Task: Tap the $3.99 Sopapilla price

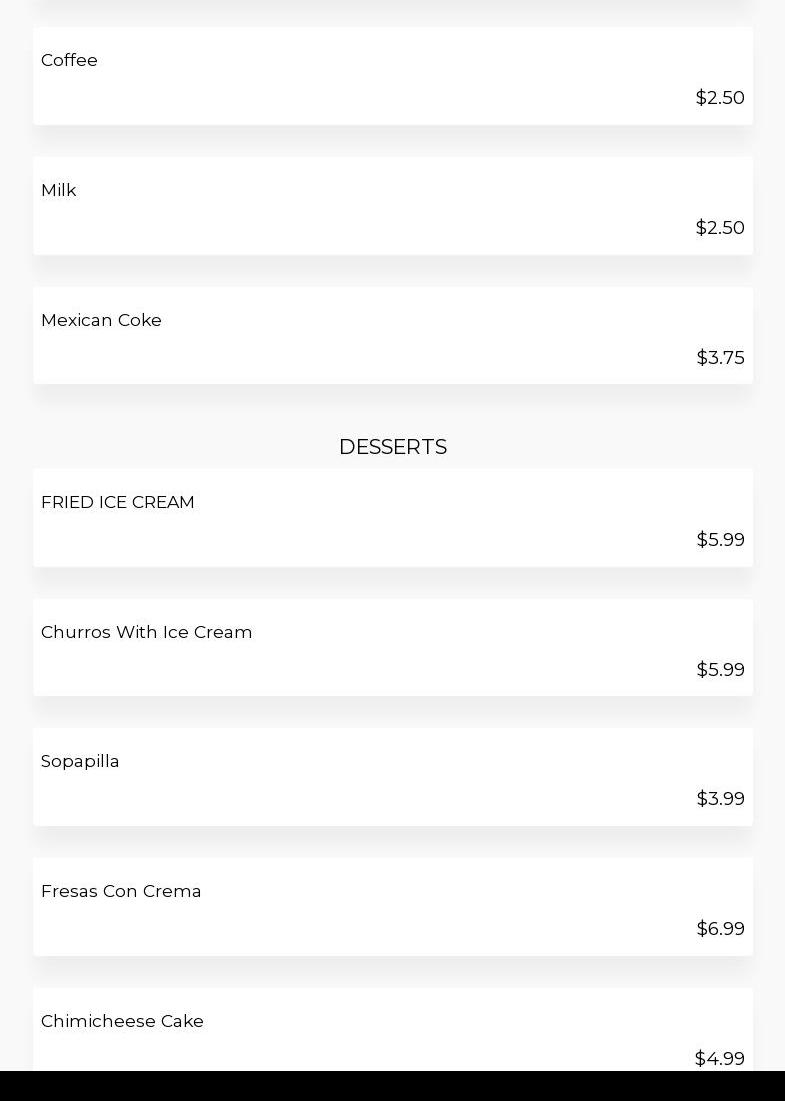Action: (720, 799)
